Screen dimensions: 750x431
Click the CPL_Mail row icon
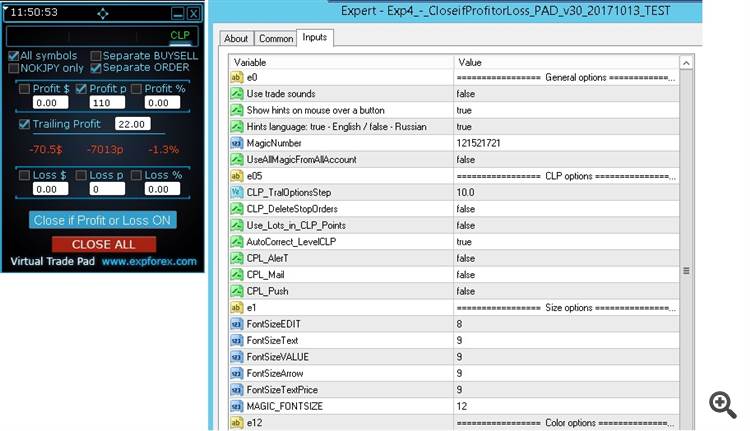coord(236,275)
